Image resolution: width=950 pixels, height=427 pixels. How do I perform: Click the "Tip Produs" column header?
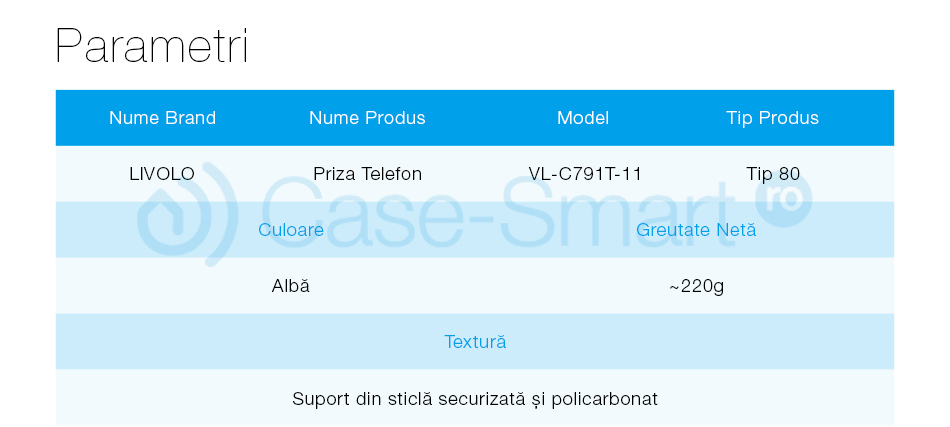(772, 118)
